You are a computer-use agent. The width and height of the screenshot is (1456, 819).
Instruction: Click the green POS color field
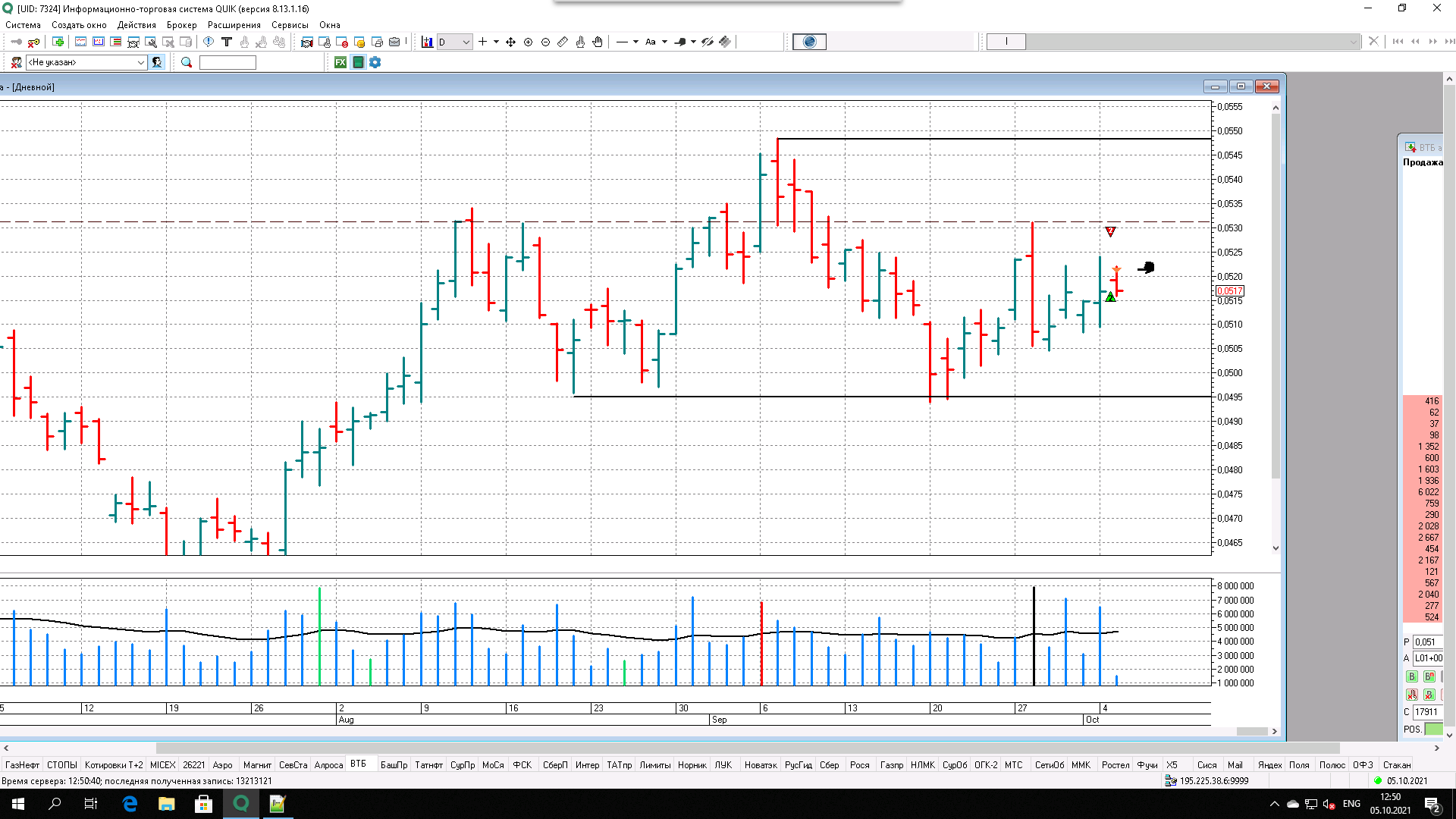[x=1432, y=729]
